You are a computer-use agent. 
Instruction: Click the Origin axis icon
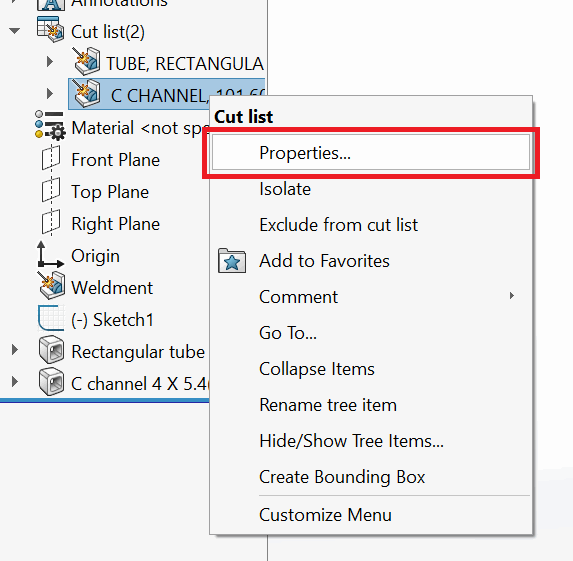pyautogui.click(x=50, y=254)
